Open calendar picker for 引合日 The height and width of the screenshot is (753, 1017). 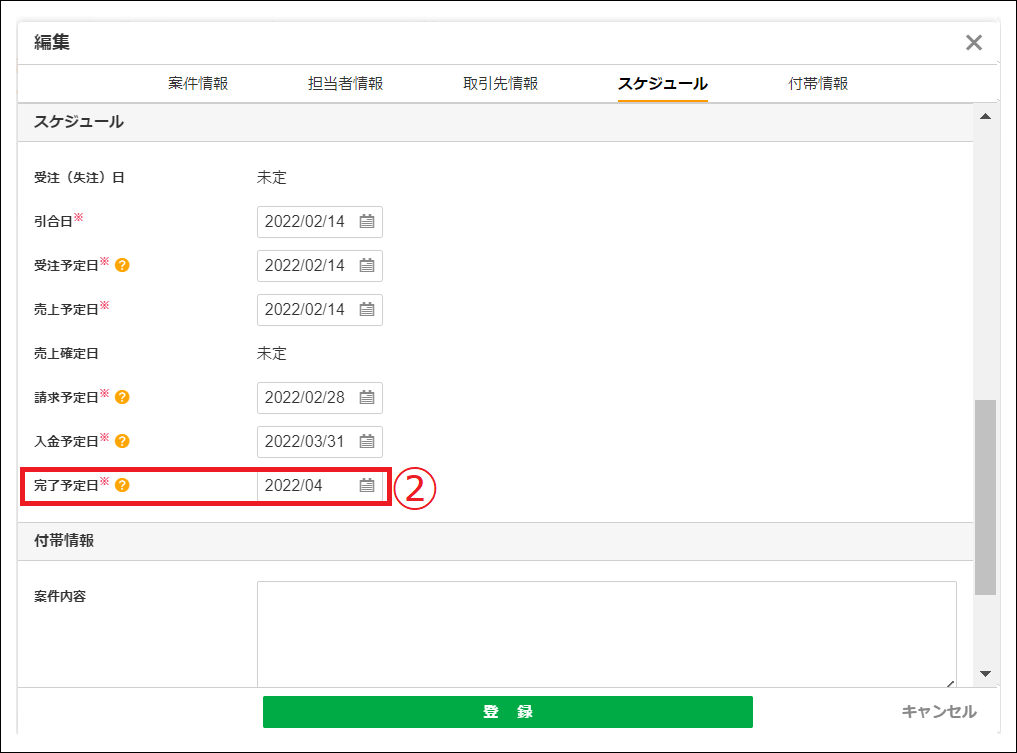click(x=367, y=222)
